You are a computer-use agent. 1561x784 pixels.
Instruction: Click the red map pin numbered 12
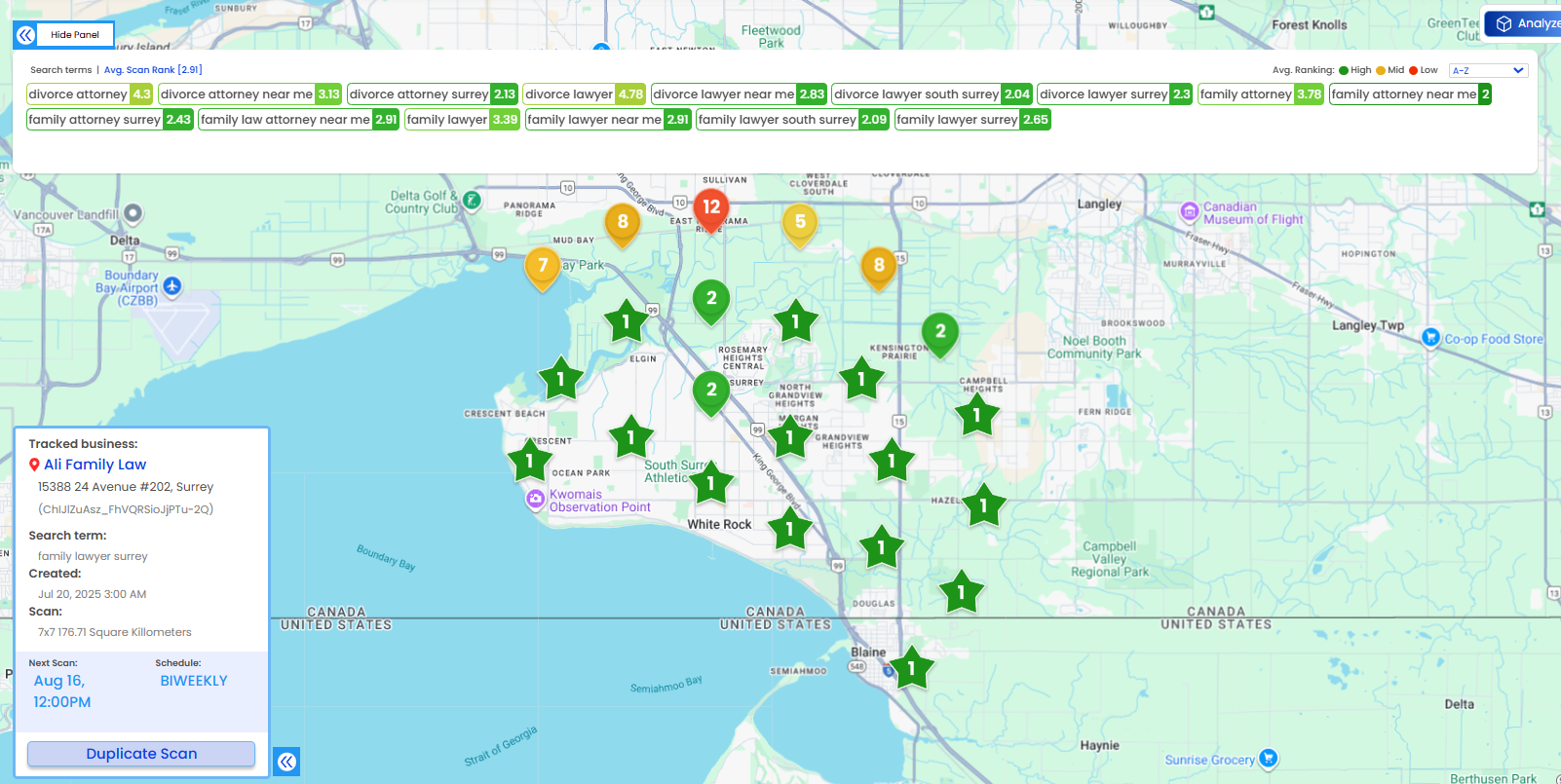[711, 208]
